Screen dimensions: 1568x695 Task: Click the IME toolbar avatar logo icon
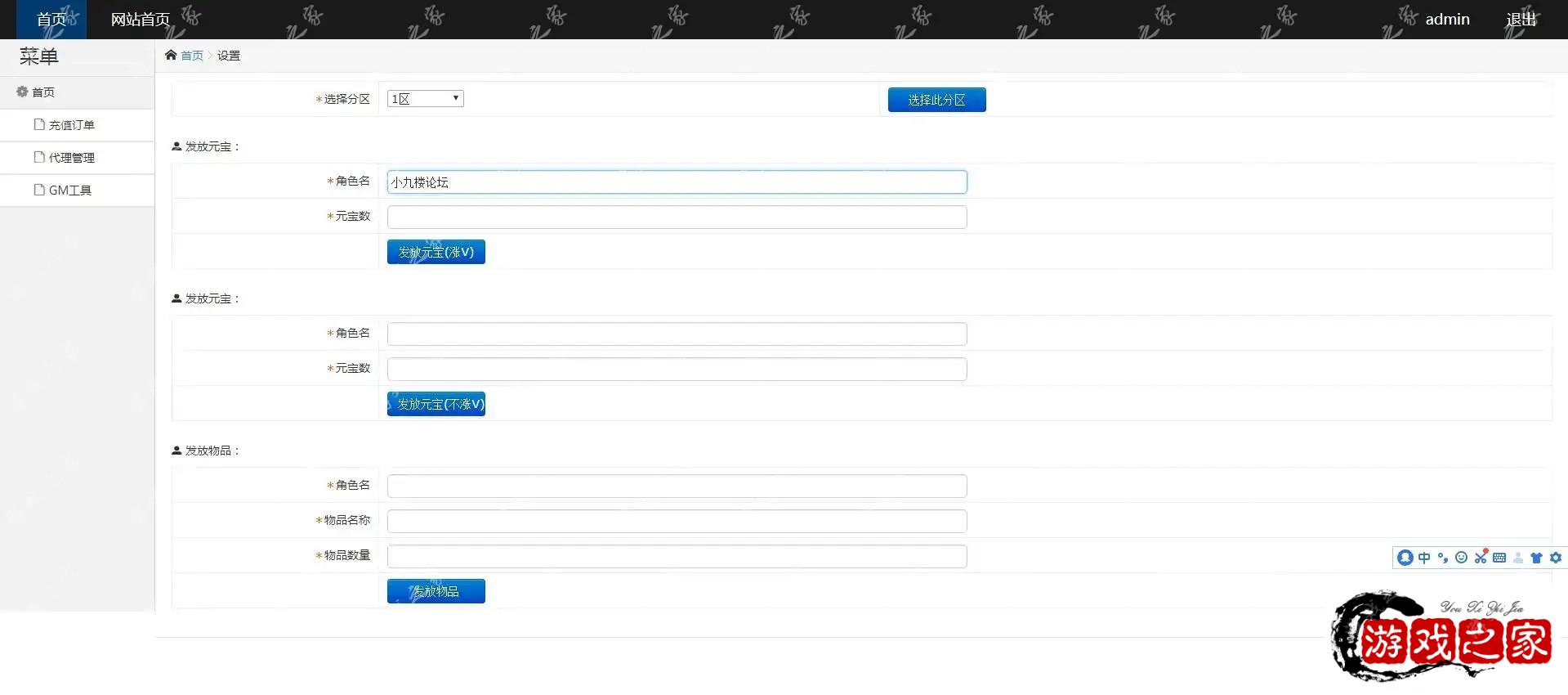tap(1405, 558)
